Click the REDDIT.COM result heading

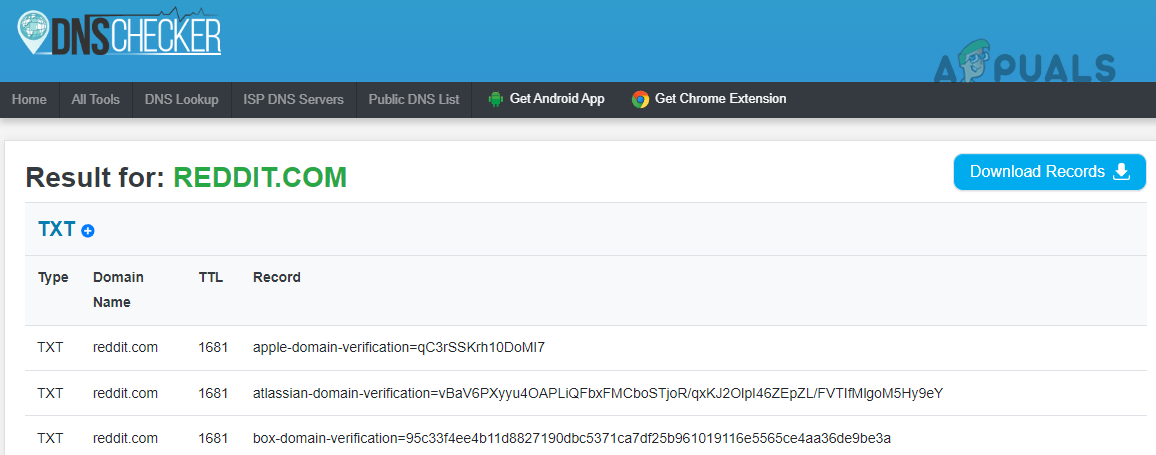(260, 177)
